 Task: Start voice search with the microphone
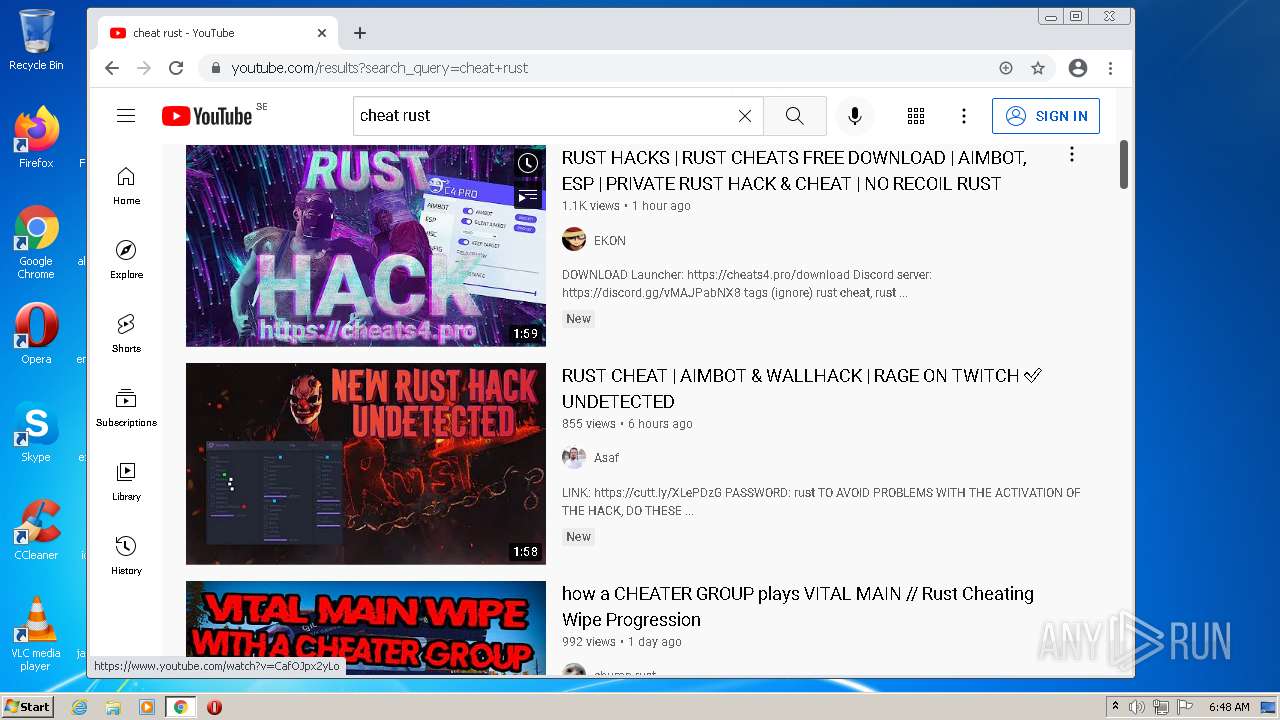pyautogui.click(x=855, y=116)
